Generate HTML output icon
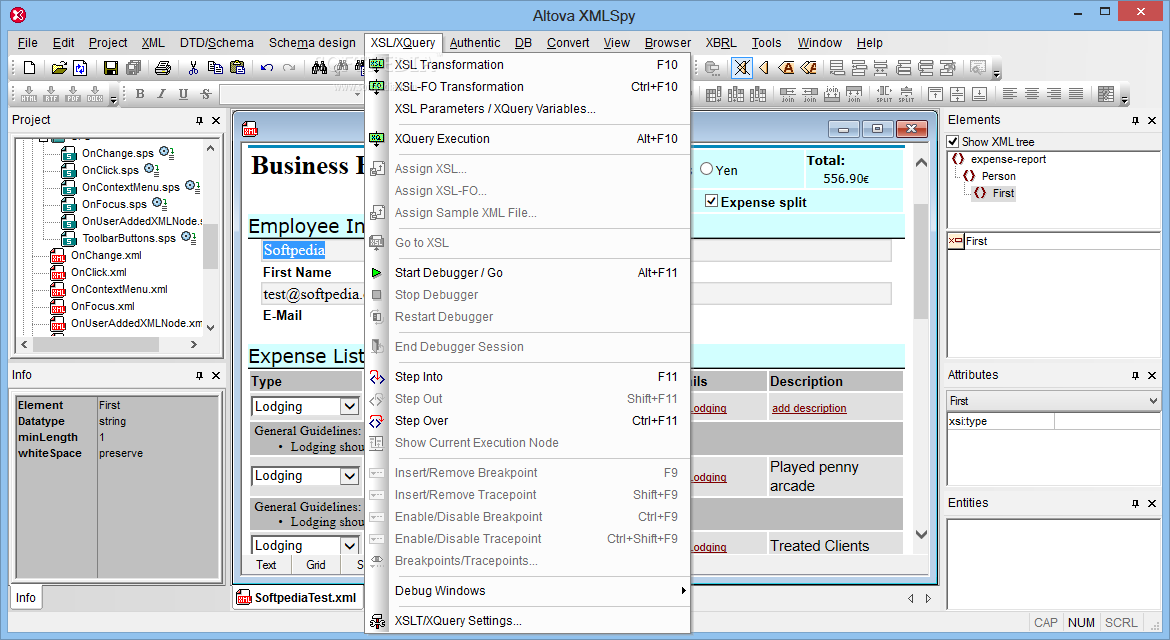Screen dimensions: 1170x640 click(x=29, y=93)
